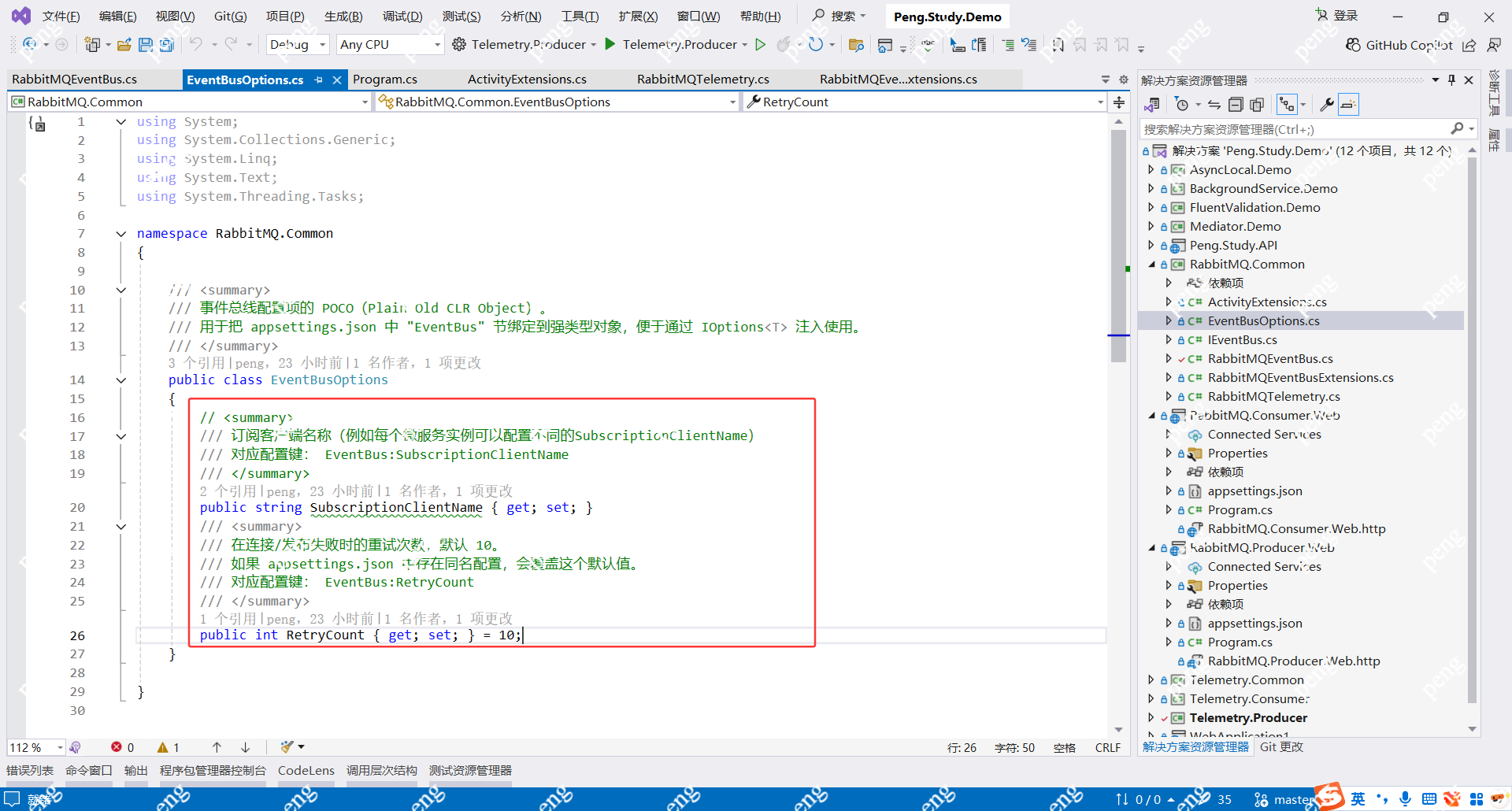Image resolution: width=1512 pixels, height=811 pixels.
Task: Collapse the RabbitMQ.Common project node
Action: click(x=1152, y=265)
